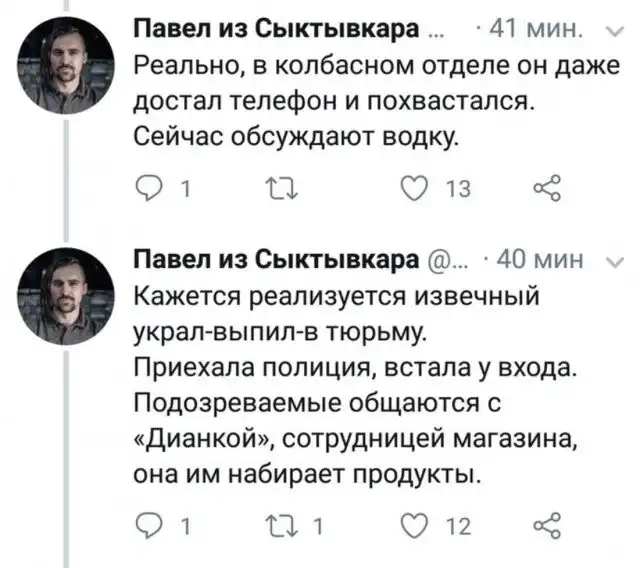640x568 pixels.
Task: Expand the chevron menu on the 40 мин tweet
Action: pos(611,263)
